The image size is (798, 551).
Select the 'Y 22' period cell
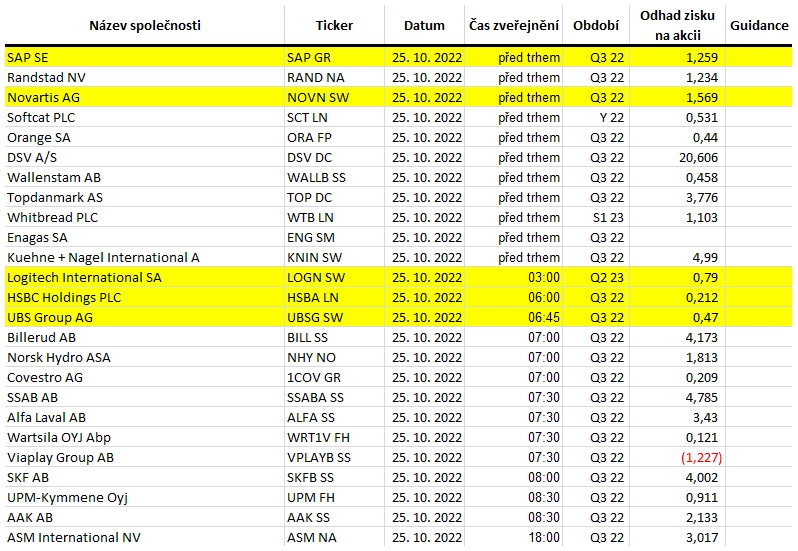point(596,118)
